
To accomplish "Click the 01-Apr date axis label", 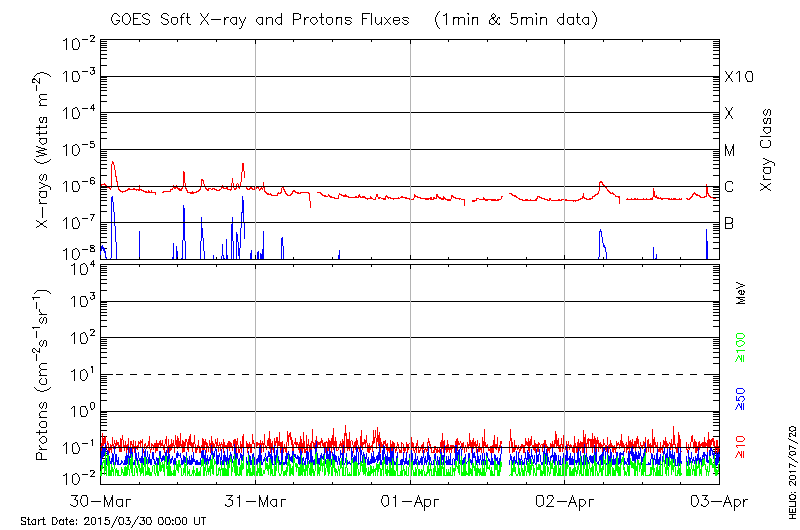I will pyautogui.click(x=411, y=500).
